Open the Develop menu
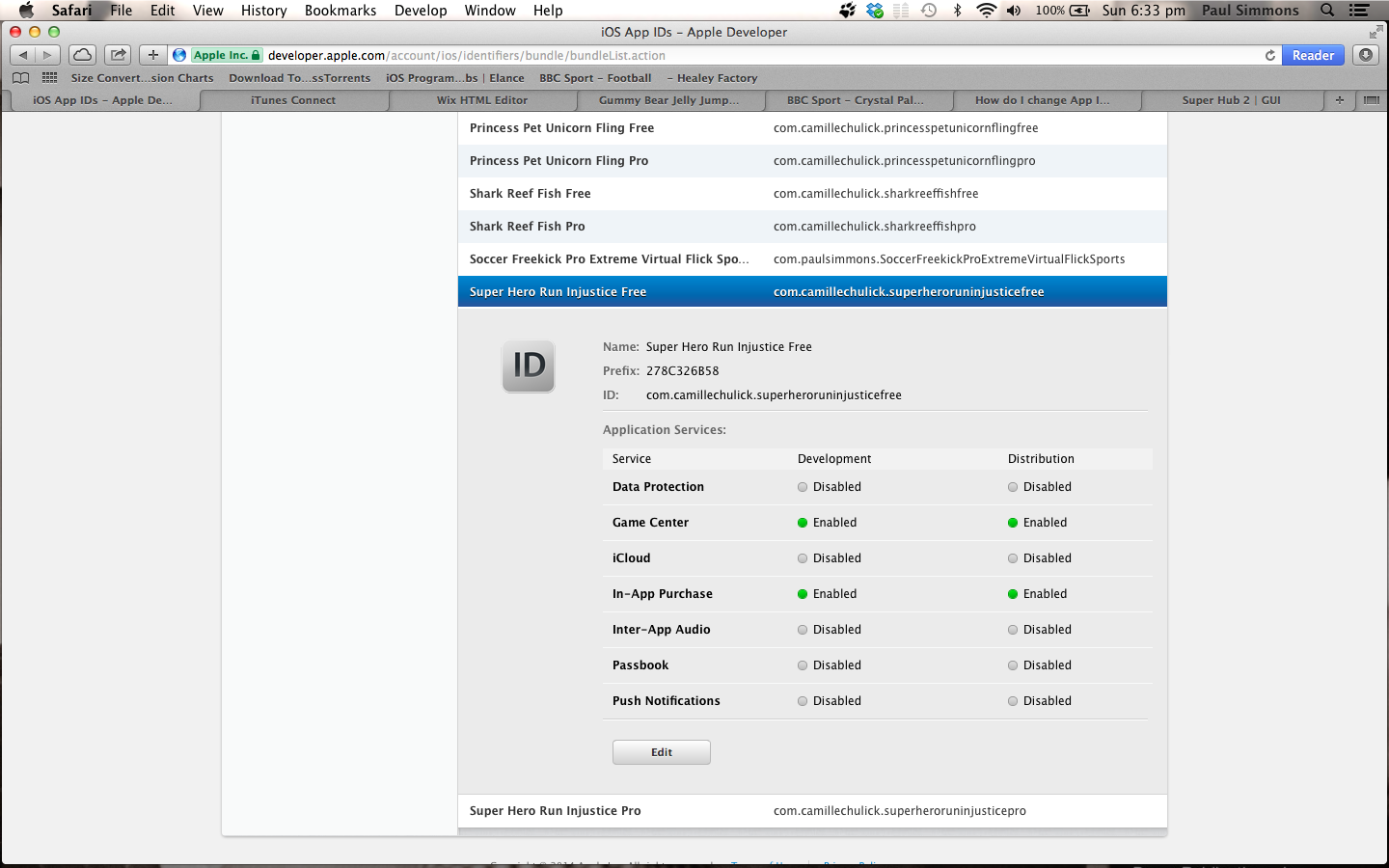This screenshot has height=868, width=1389. tap(421, 11)
